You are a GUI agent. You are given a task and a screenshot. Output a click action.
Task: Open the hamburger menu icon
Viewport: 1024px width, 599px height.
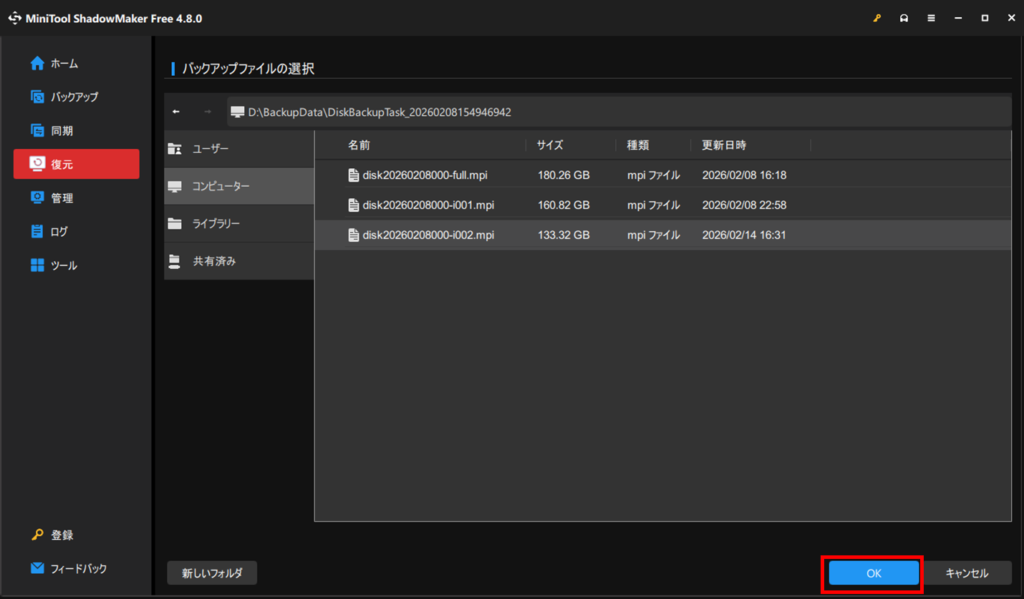click(x=931, y=18)
